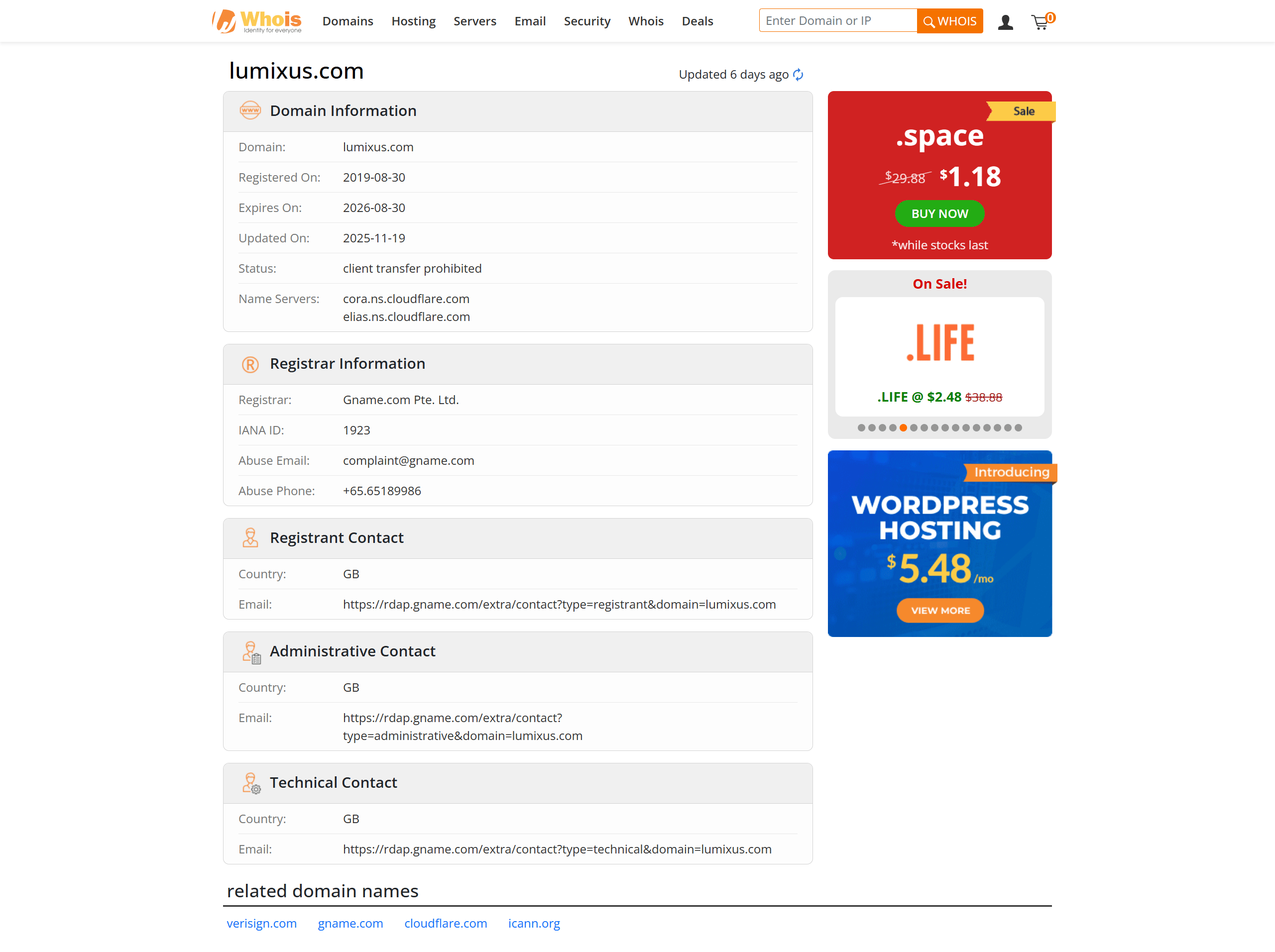The image size is (1275, 952).
Task: Click VIEW MORE on WordPress Hosting banner
Action: coord(939,610)
